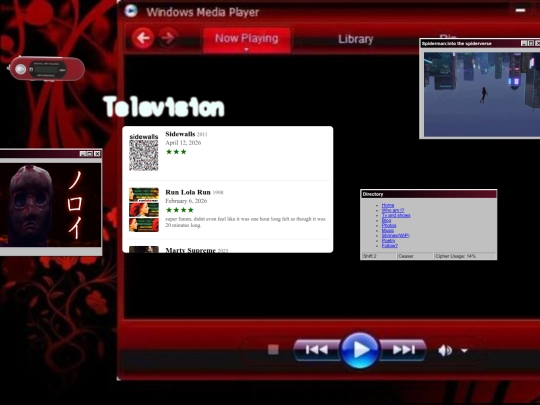Expand the Now Playing dropdown arrow
Screen dimensions: 540x405
[x=246, y=50]
